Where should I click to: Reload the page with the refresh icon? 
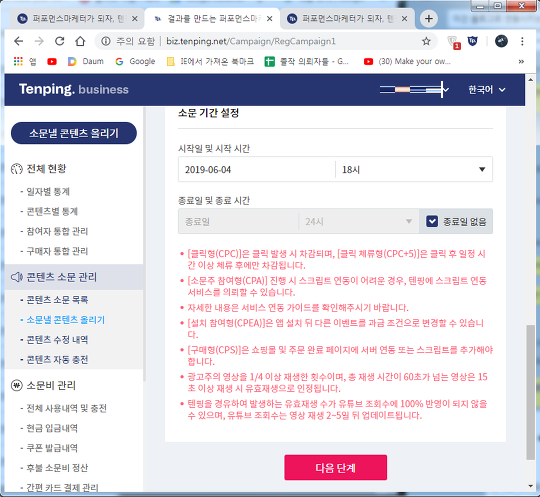60,41
